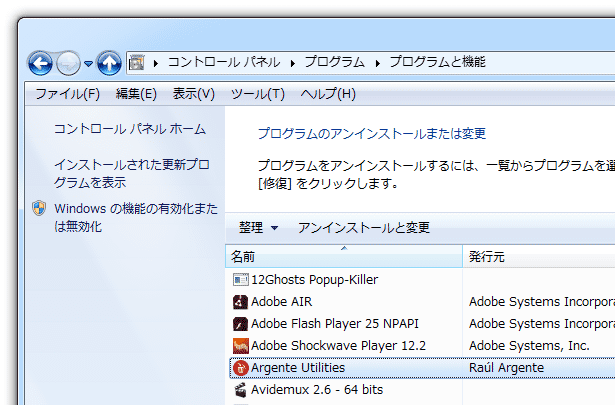The image size is (615, 405).
Task: Click the greyed Forward navigation arrow
Action: tap(68, 63)
